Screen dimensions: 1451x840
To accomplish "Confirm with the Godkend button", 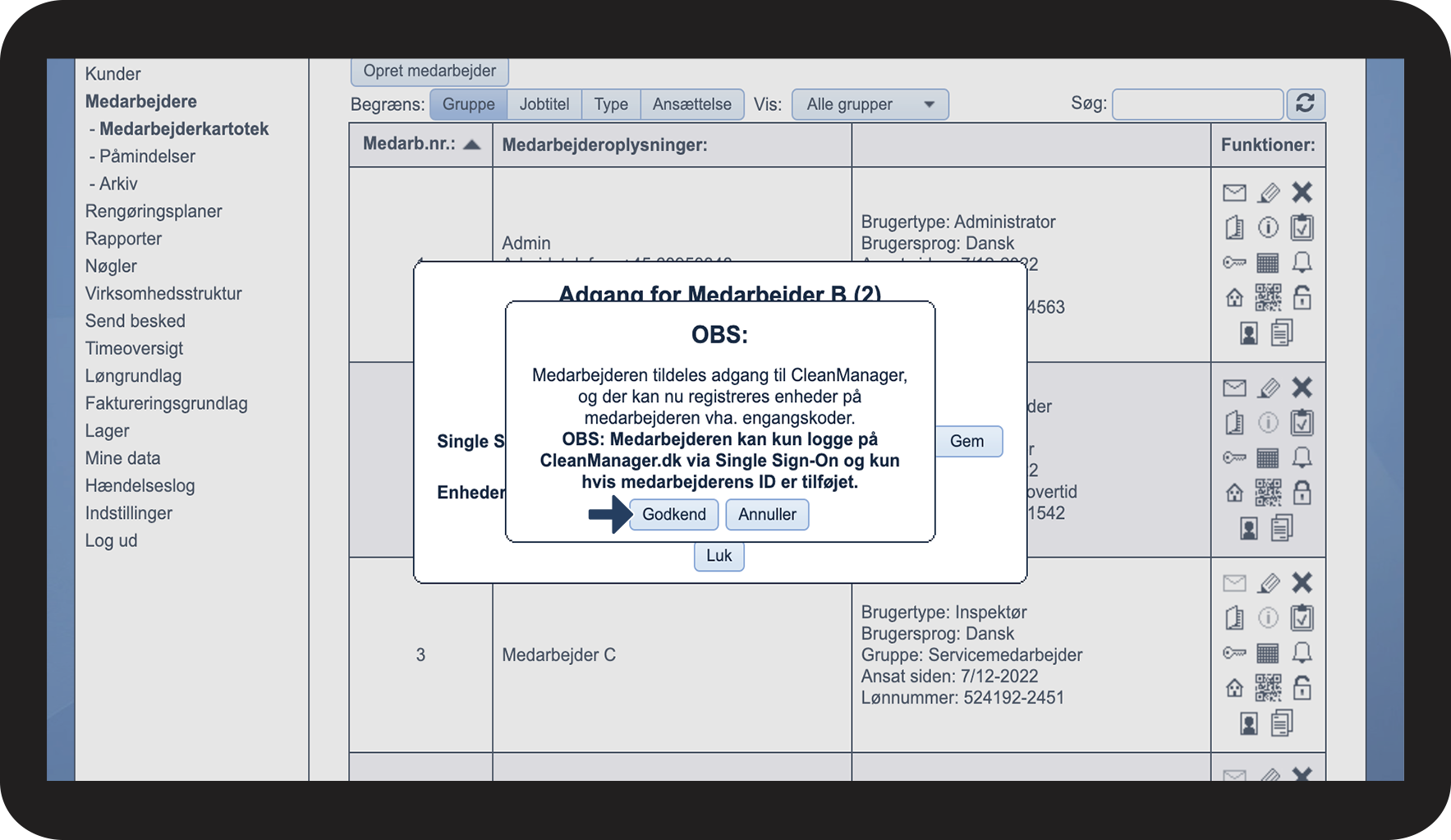I will (x=673, y=514).
